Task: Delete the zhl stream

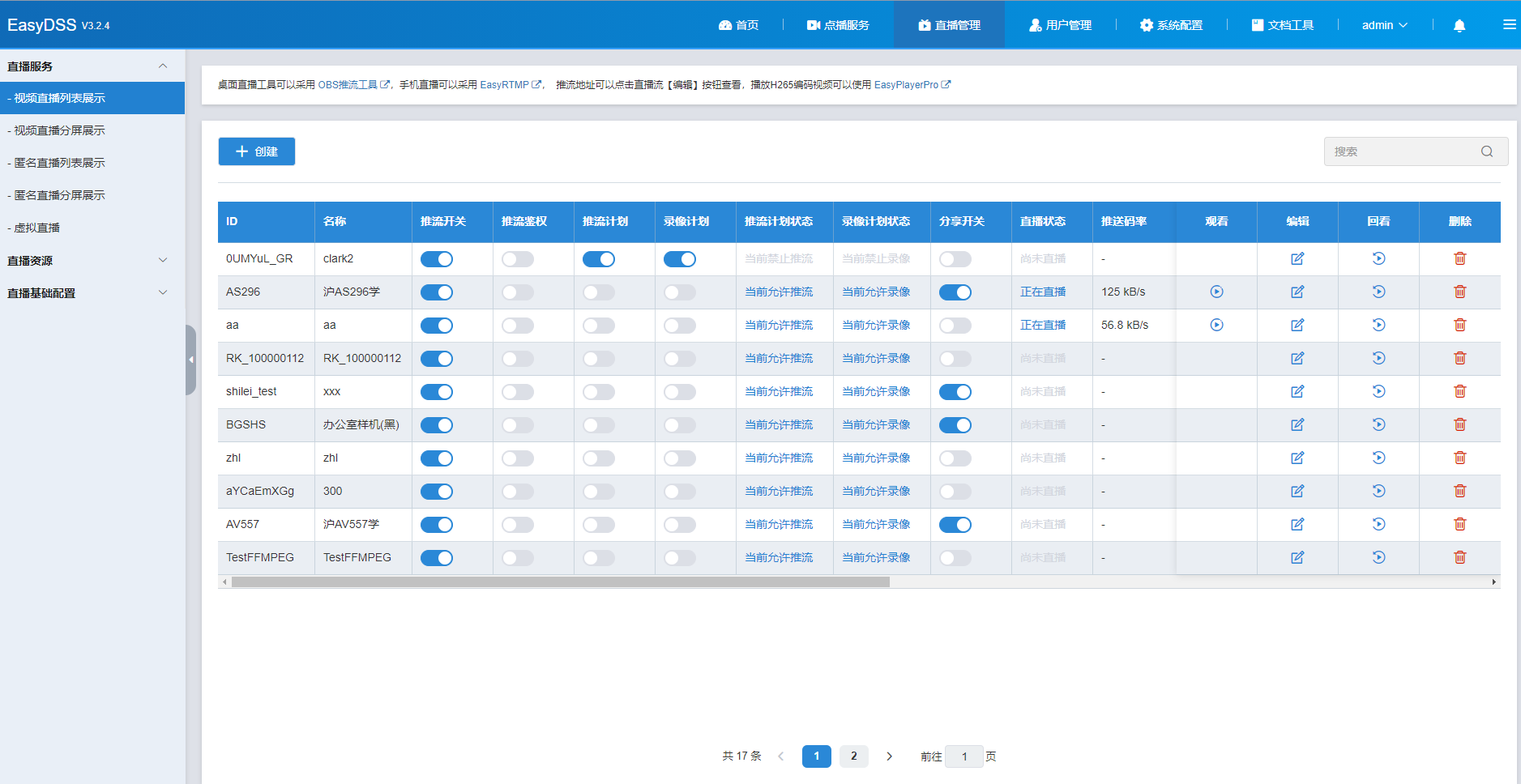Action: [x=1459, y=458]
